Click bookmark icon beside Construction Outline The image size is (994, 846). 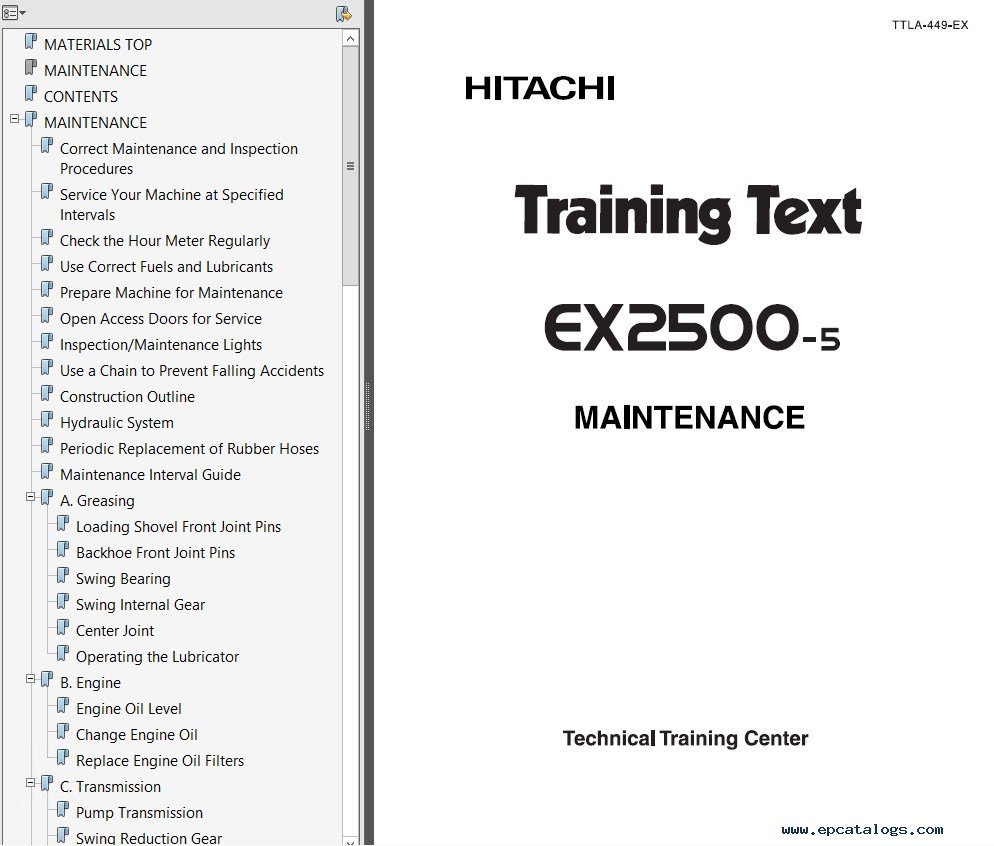coord(47,394)
